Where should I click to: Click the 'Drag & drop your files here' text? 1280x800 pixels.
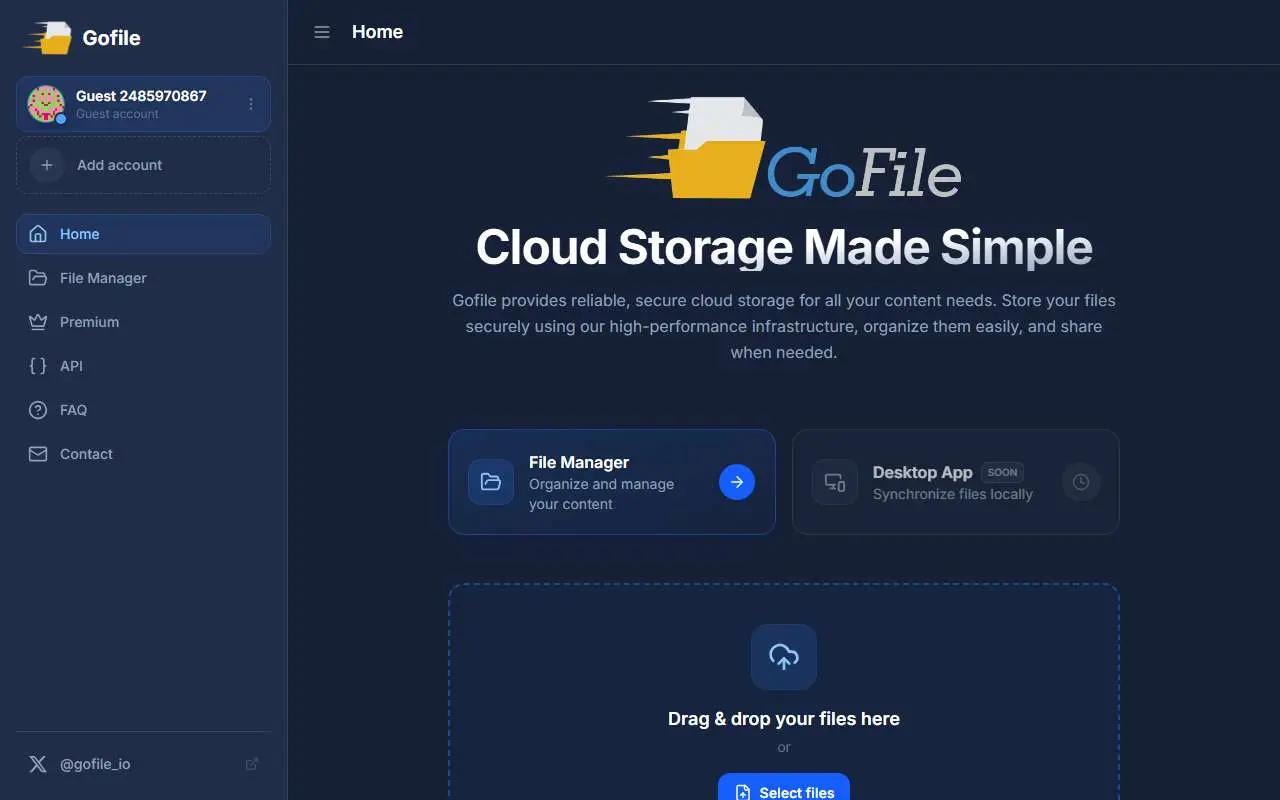[784, 719]
